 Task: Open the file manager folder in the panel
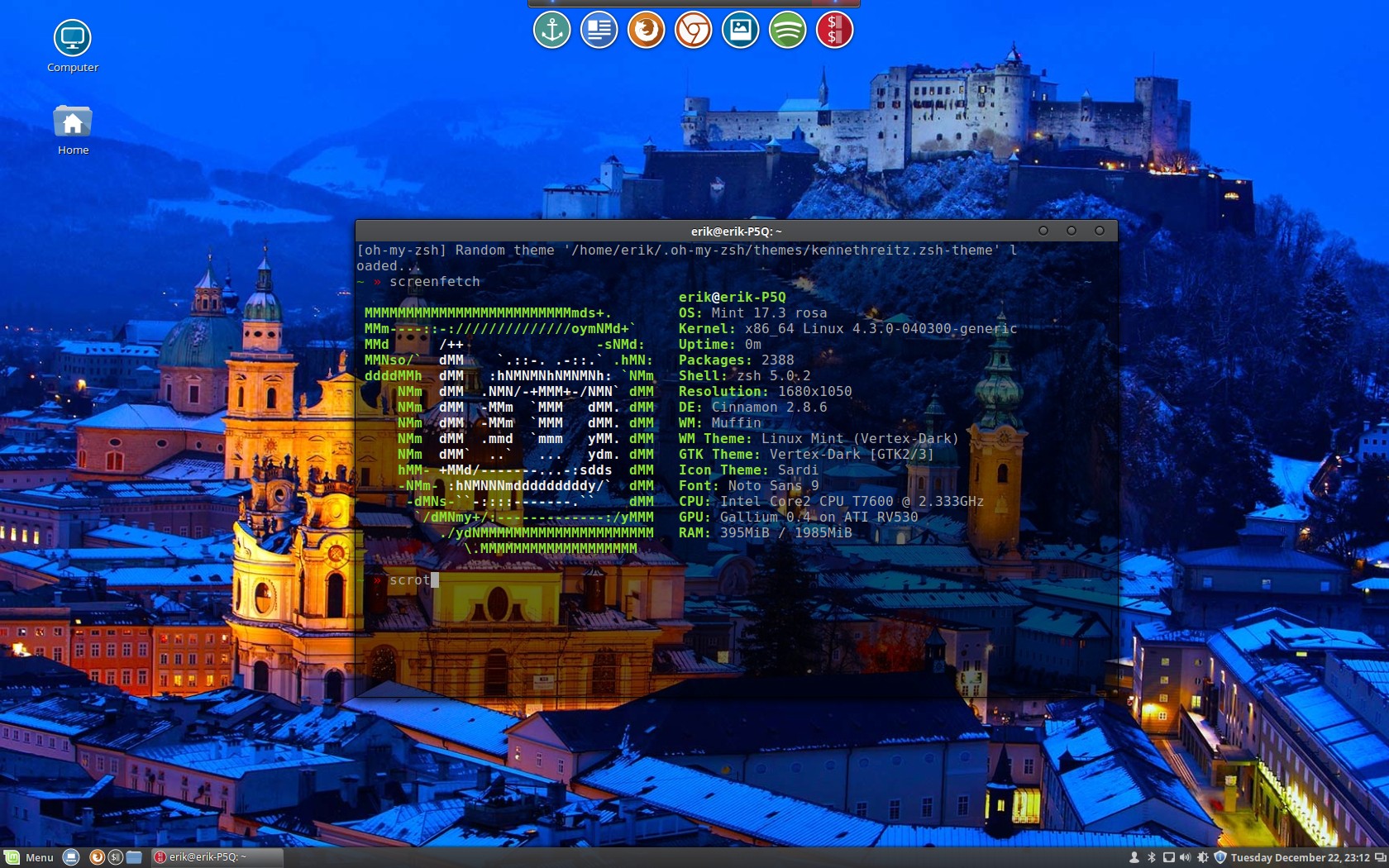pyautogui.click(x=134, y=857)
